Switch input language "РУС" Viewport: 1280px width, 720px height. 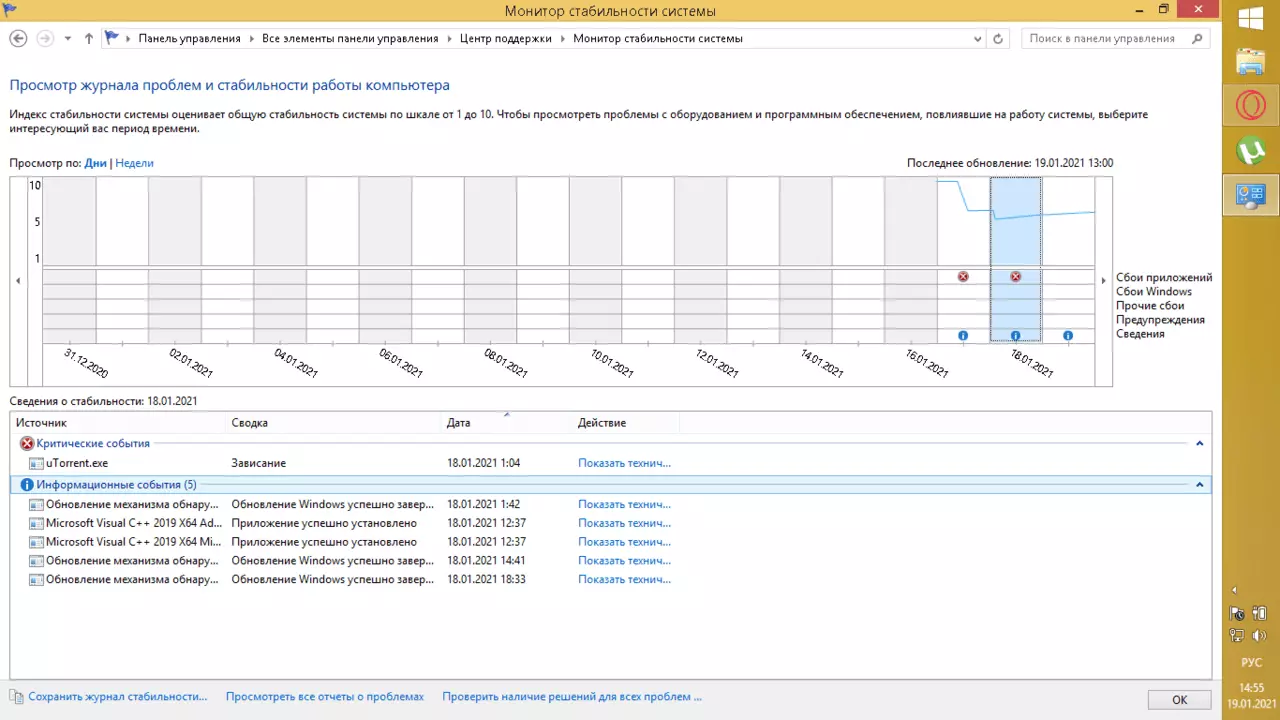click(1251, 662)
